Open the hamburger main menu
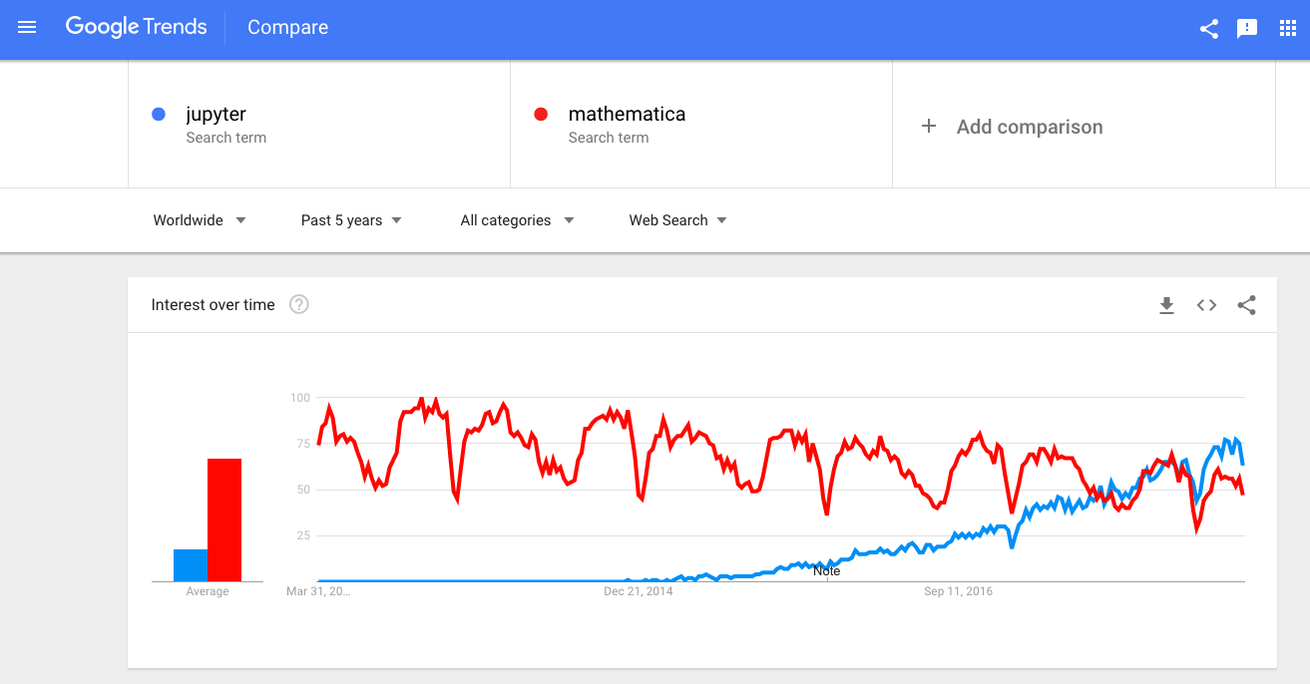Viewport: 1310px width, 684px height. tap(27, 28)
